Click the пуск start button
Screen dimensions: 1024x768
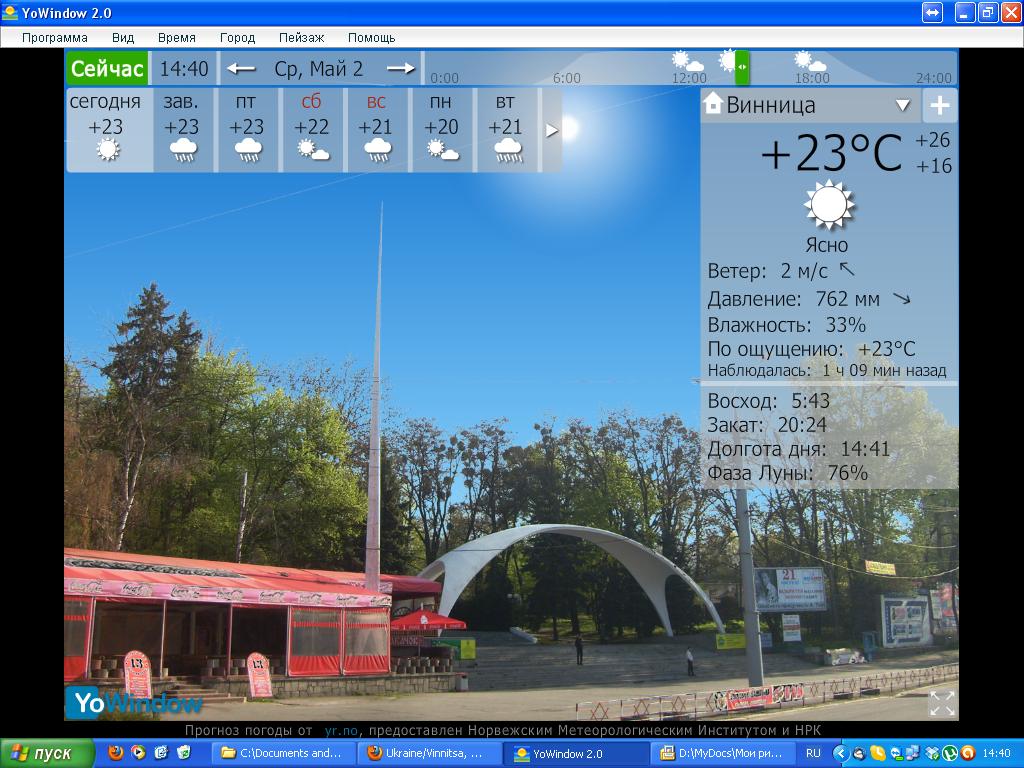pyautogui.click(x=47, y=753)
